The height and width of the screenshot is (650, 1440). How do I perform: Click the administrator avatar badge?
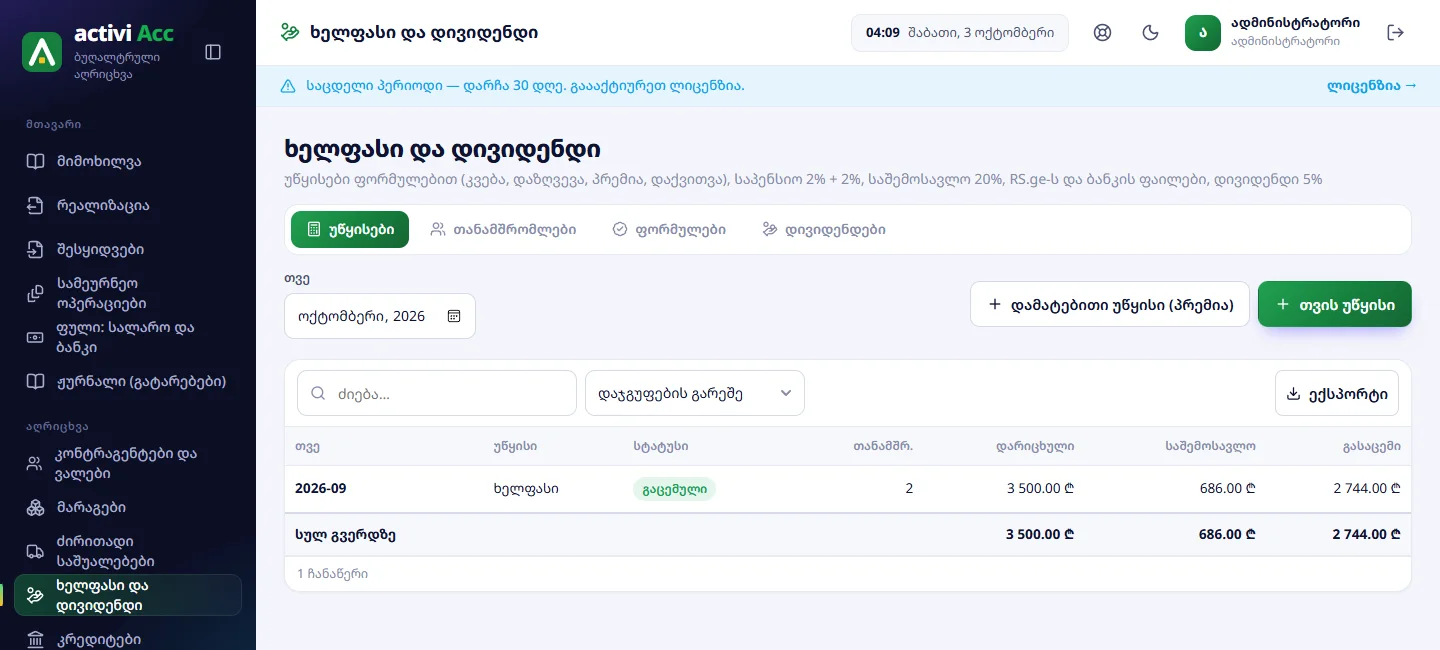(1203, 33)
